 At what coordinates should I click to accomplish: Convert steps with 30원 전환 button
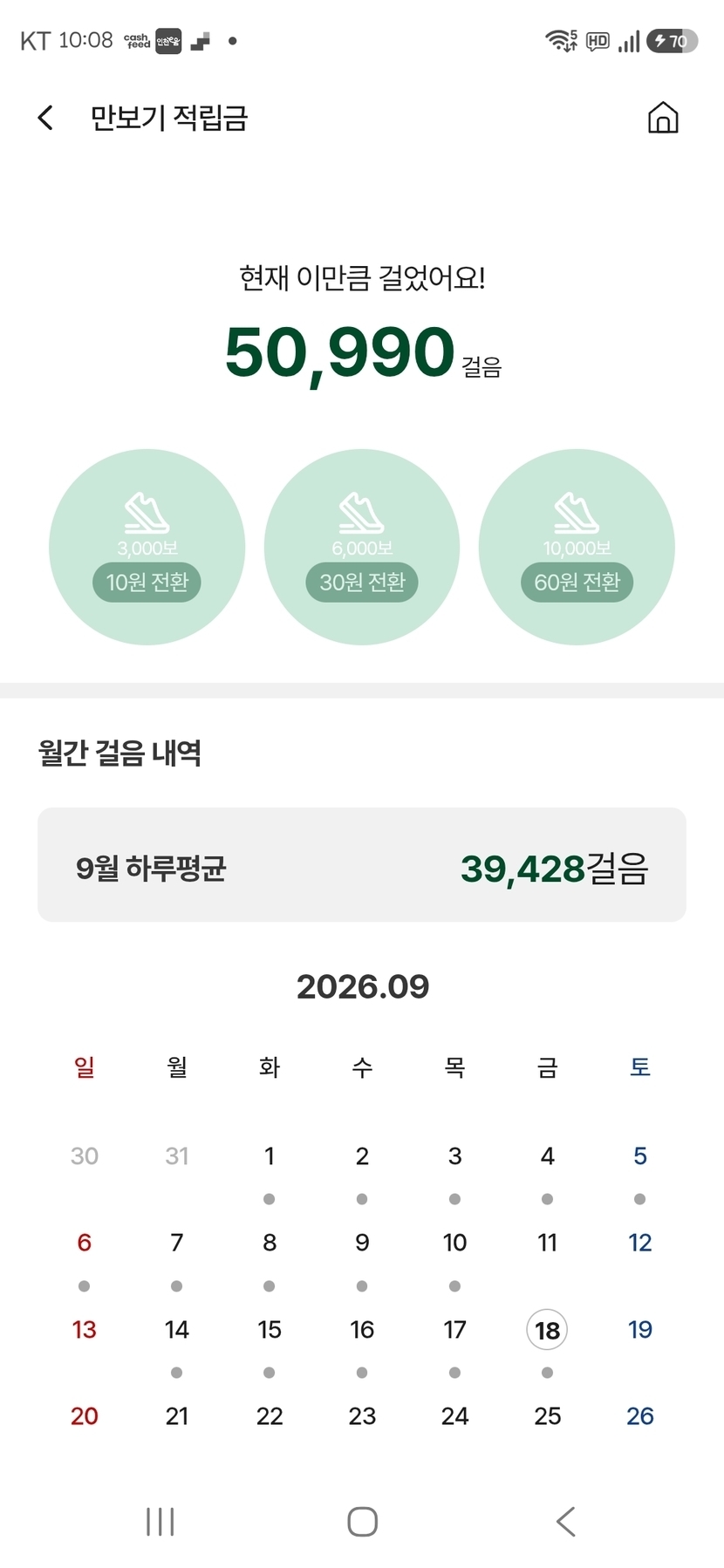pos(362,582)
